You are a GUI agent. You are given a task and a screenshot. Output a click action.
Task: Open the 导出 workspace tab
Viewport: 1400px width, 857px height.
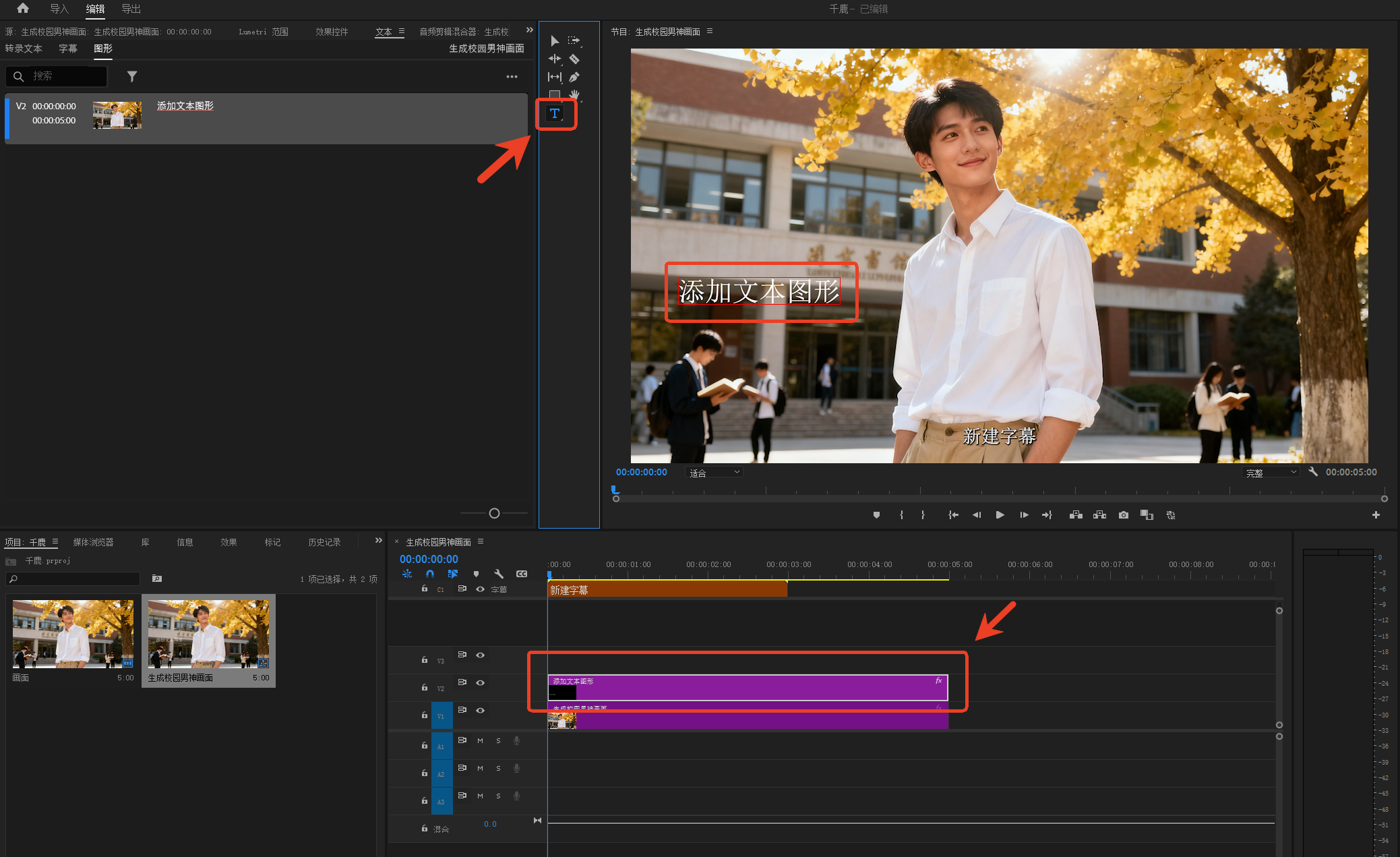point(131,9)
